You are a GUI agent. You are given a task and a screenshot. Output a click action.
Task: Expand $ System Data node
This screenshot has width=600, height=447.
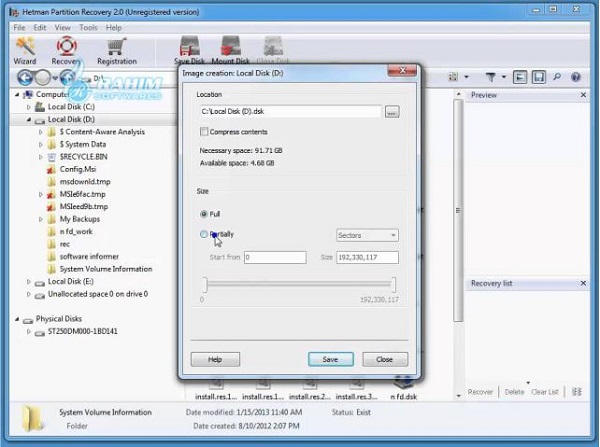point(41,145)
